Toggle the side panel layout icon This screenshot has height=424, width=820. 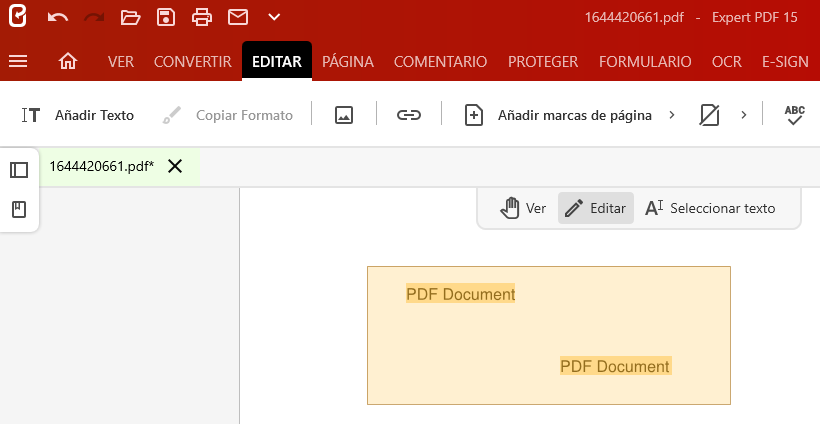tap(19, 170)
